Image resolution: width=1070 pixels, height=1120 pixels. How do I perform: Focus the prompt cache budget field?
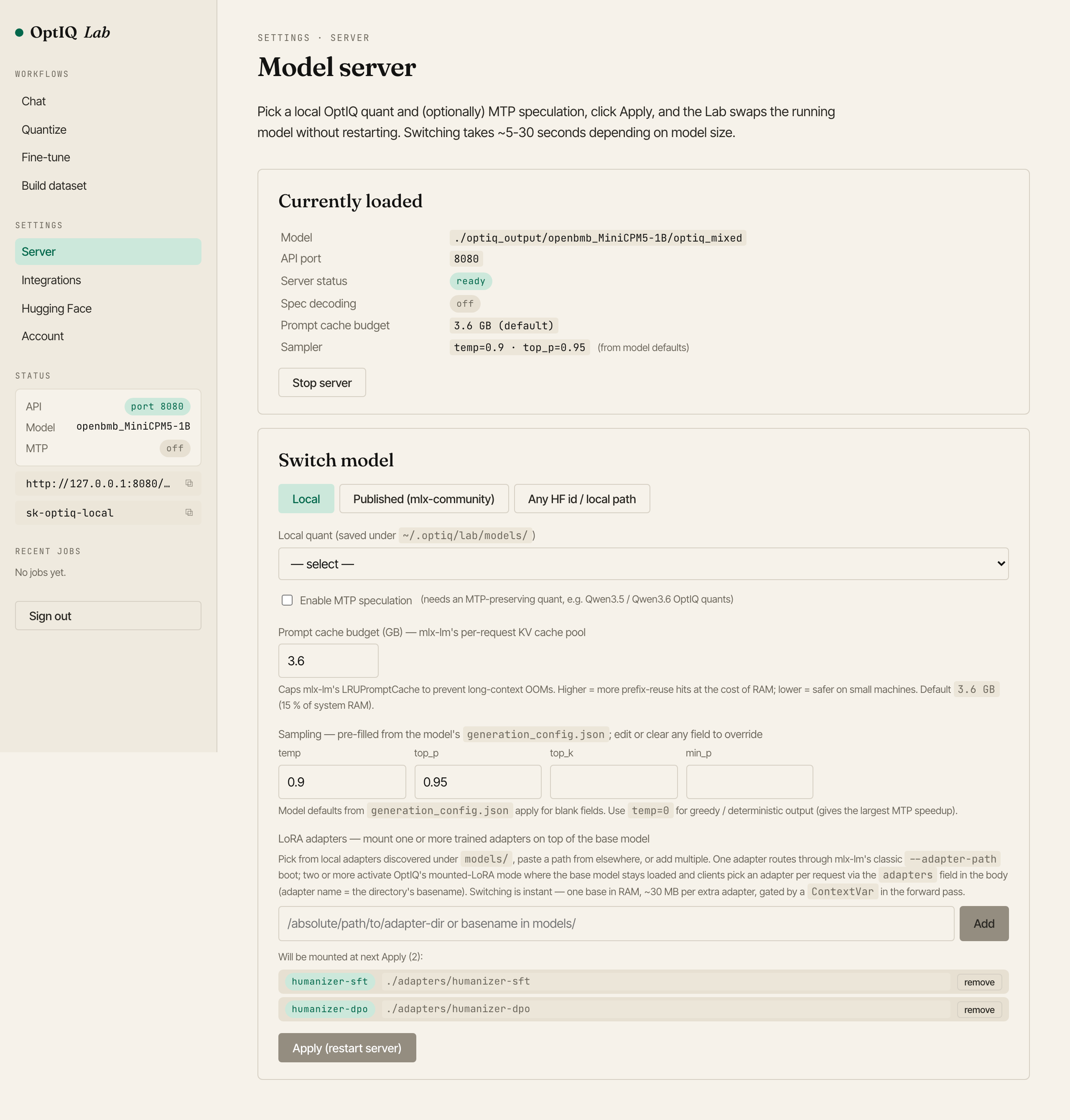point(328,661)
